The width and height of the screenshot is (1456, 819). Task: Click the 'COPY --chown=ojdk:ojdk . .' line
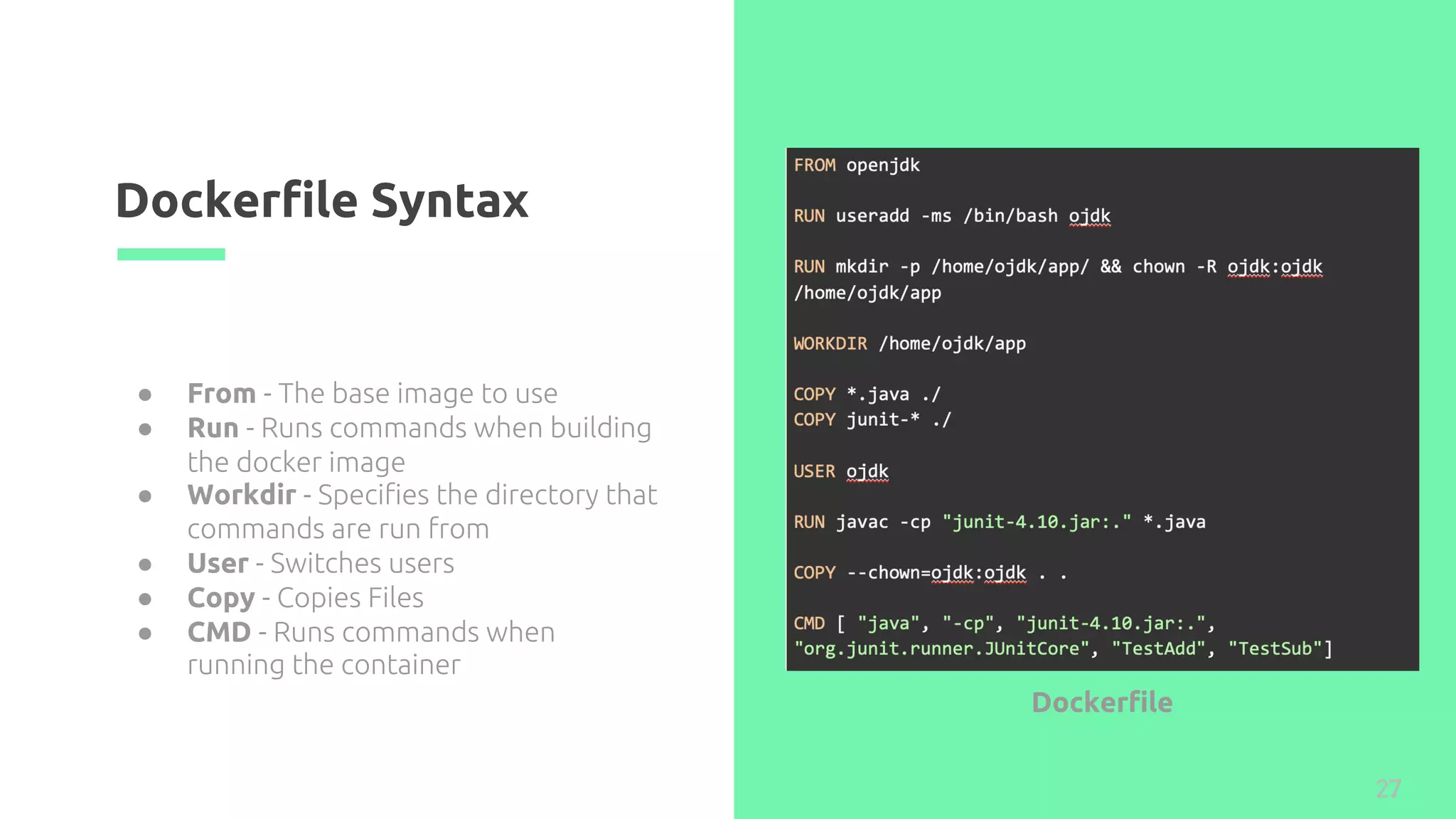click(x=931, y=573)
